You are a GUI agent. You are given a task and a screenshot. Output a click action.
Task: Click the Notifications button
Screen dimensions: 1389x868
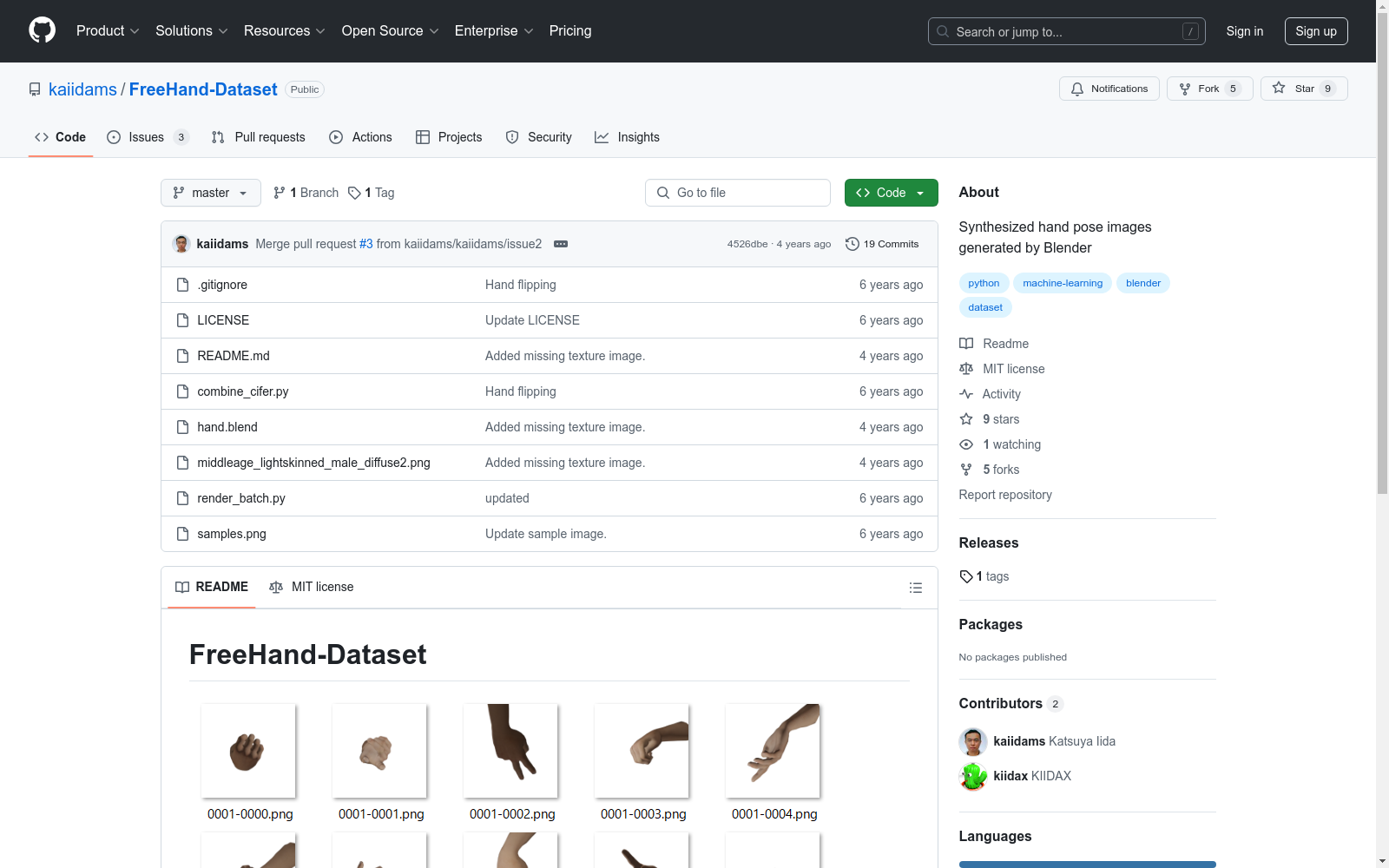(x=1109, y=89)
